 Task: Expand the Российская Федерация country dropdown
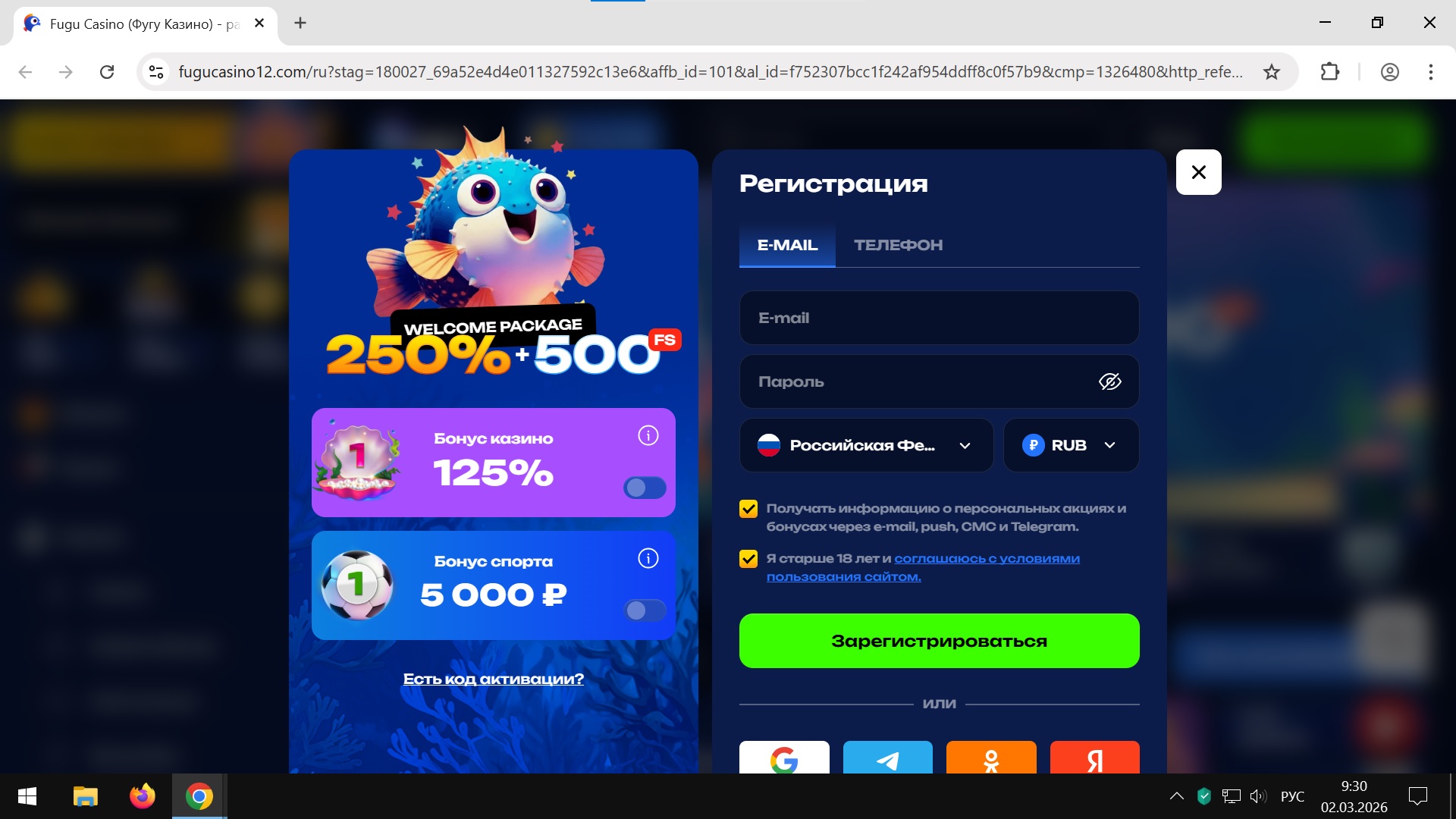[866, 445]
